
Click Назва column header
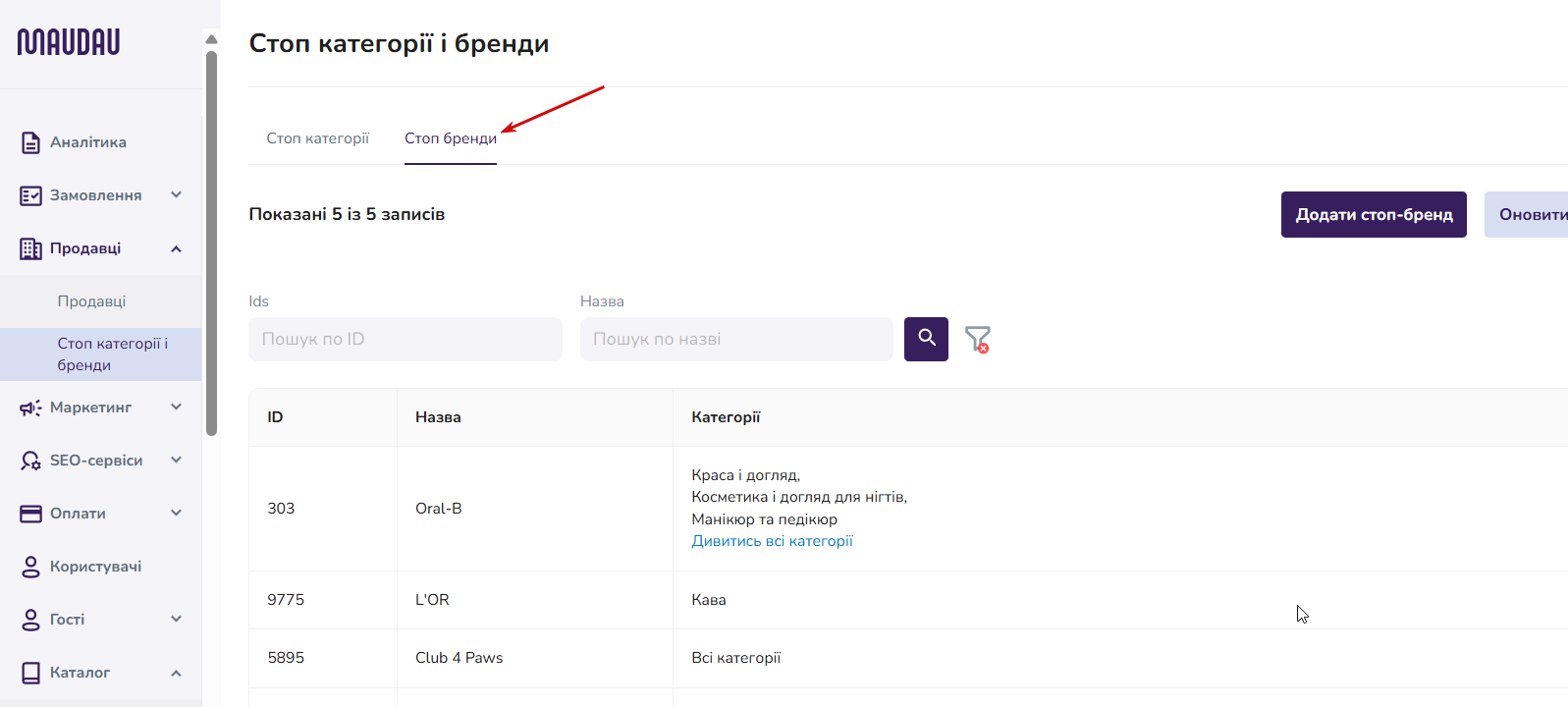(x=438, y=417)
